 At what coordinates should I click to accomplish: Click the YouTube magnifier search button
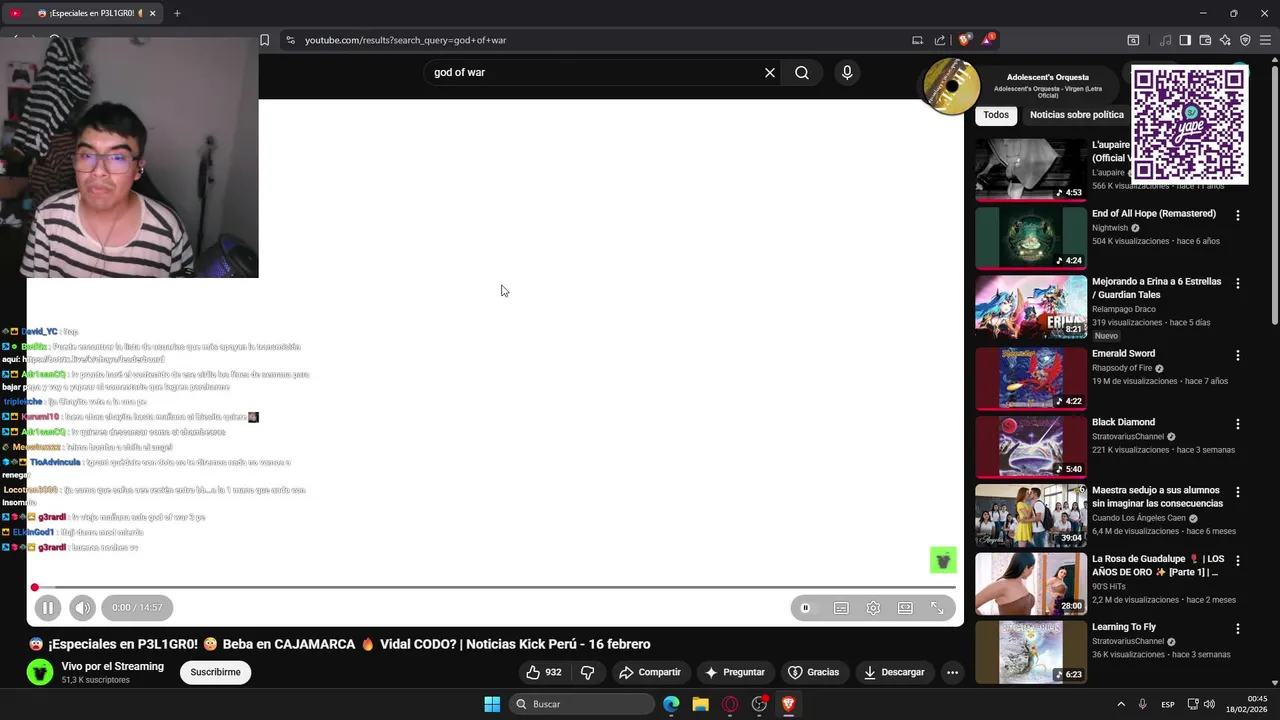802,72
